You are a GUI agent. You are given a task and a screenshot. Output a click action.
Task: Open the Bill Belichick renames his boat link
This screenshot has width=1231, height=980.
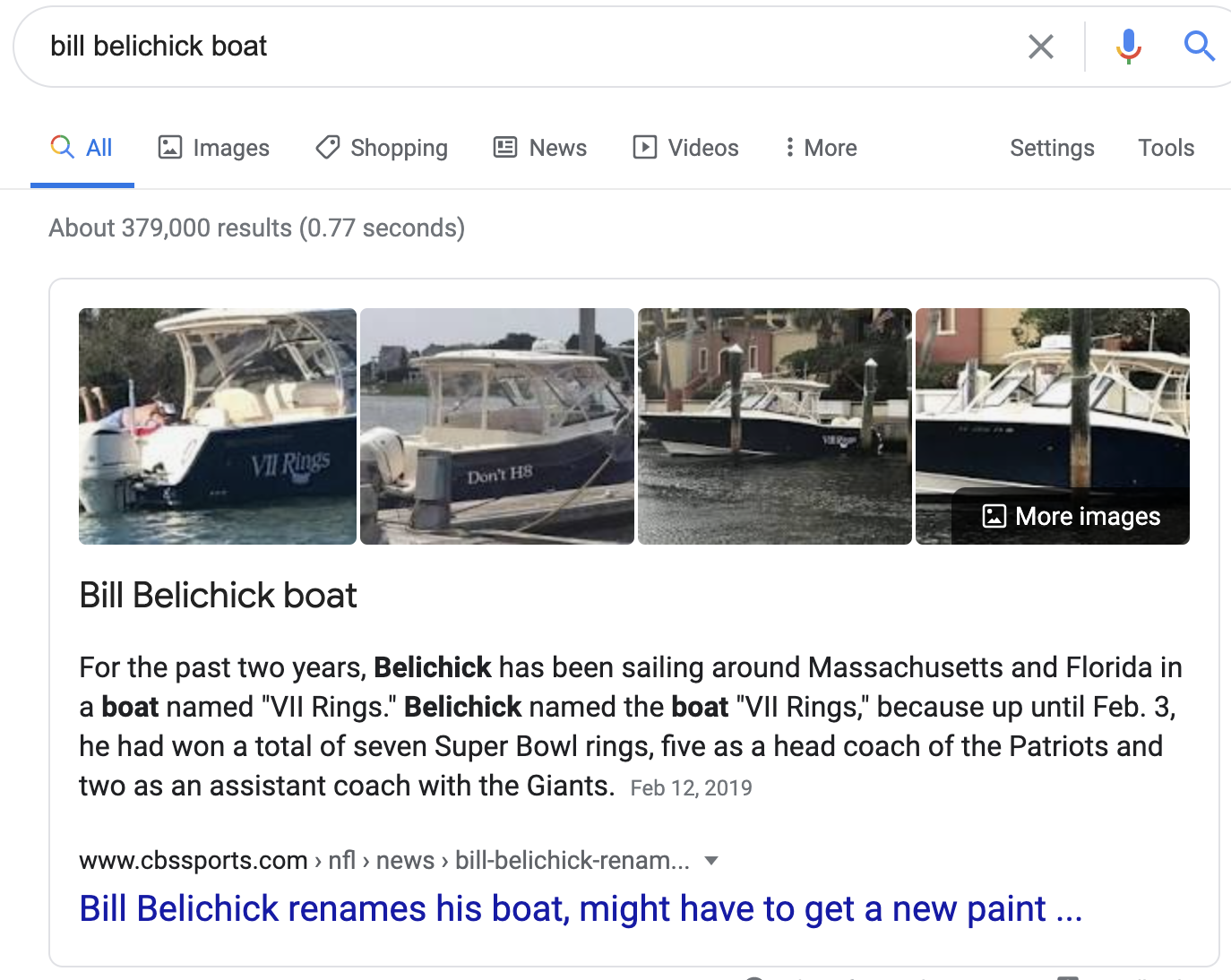click(x=581, y=908)
